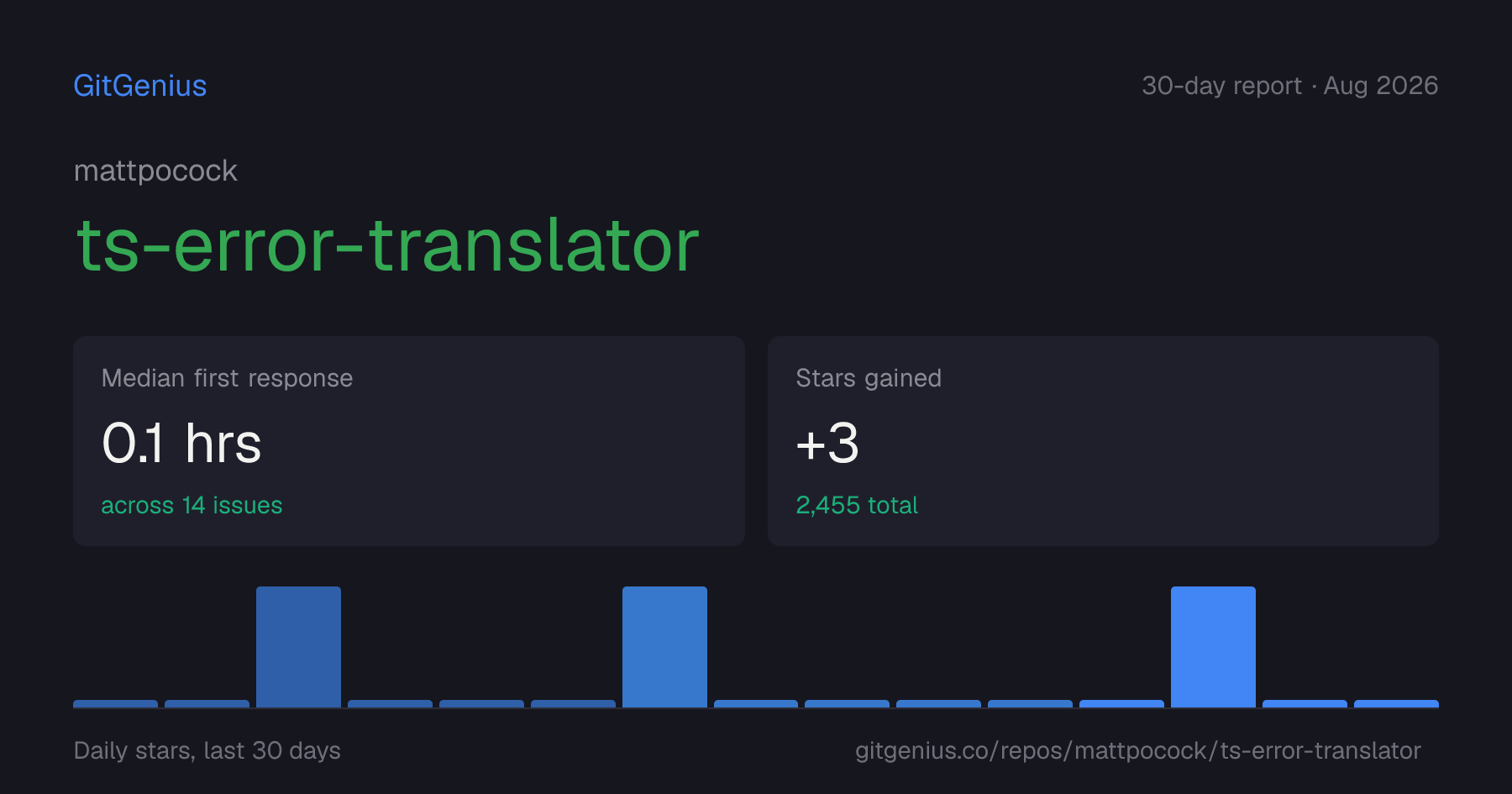Select the 0.1 hrs value
Screen dimensions: 1512x794
click(181, 444)
